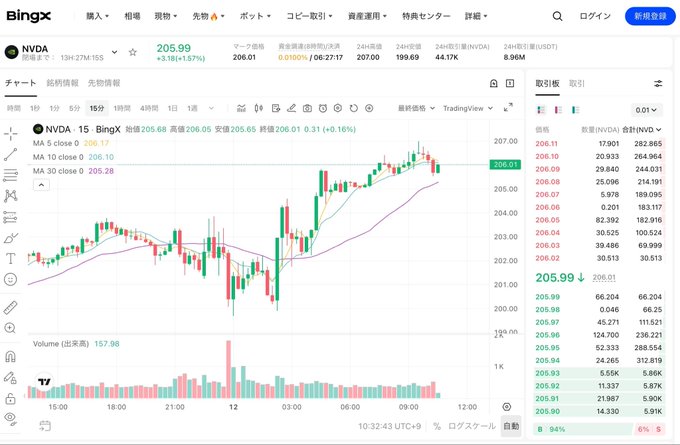Open the 現物 dropdown menu
Screen dimensions: 680x445
coord(166,16)
